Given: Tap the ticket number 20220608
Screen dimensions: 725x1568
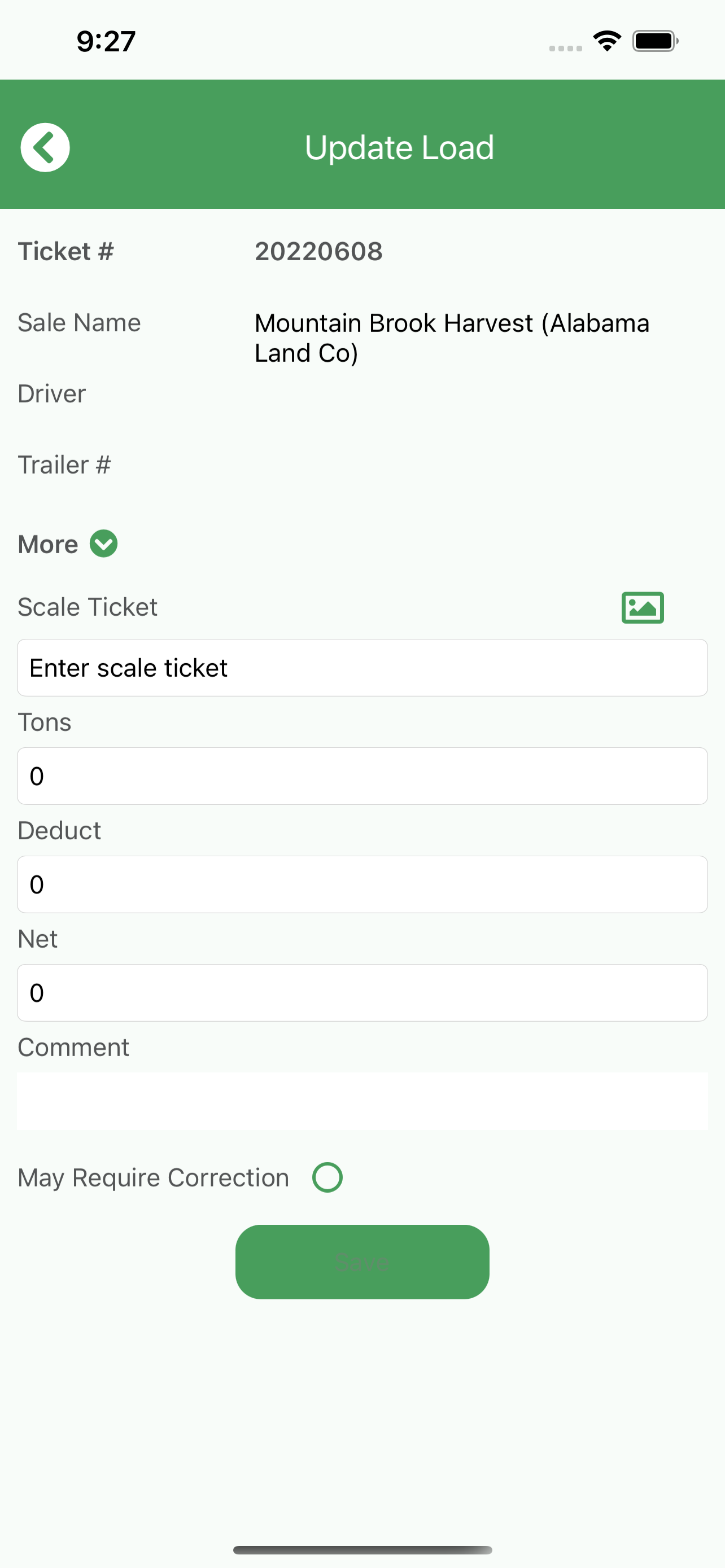Looking at the screenshot, I should (318, 251).
